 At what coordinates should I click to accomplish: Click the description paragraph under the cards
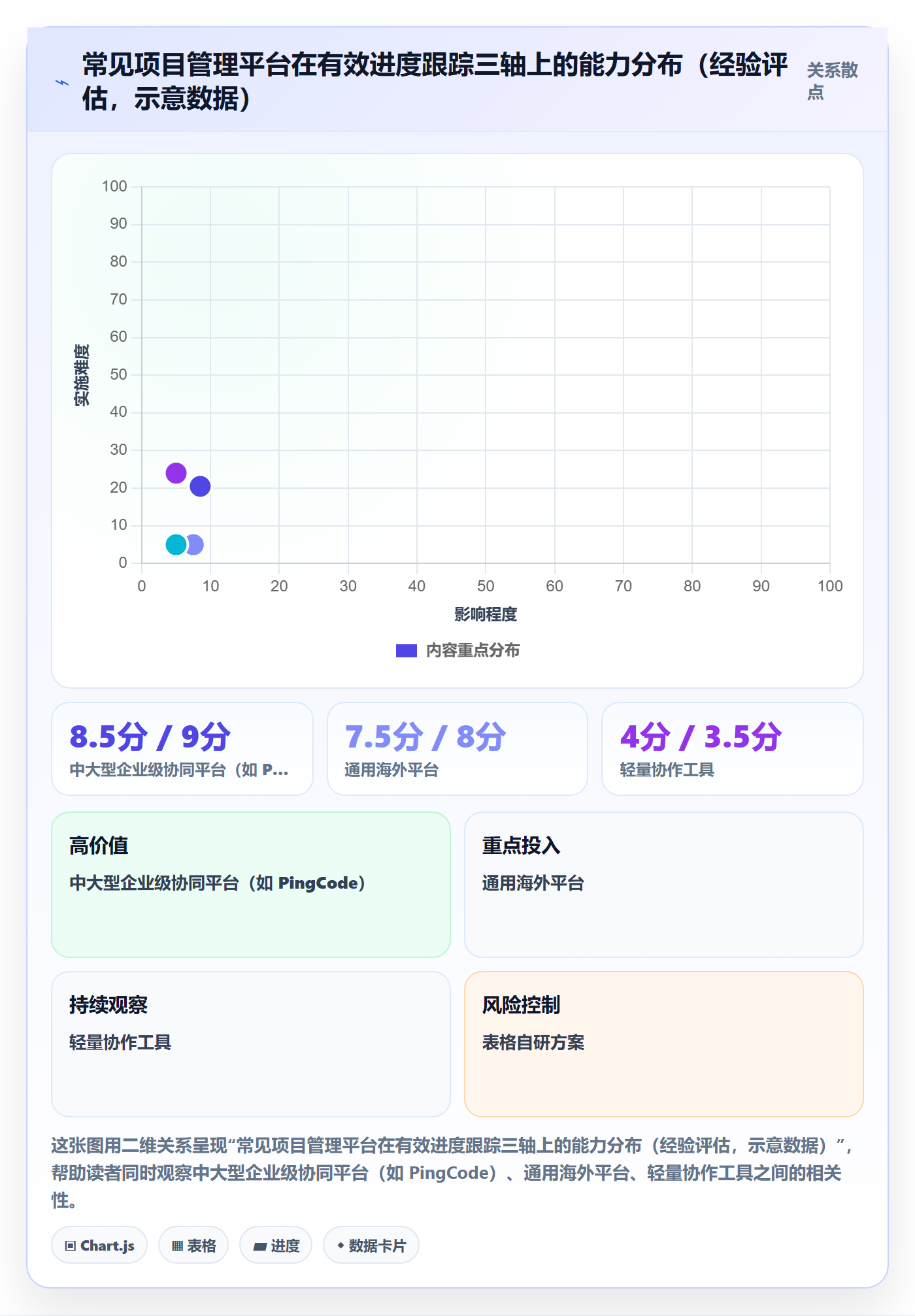[452, 1173]
